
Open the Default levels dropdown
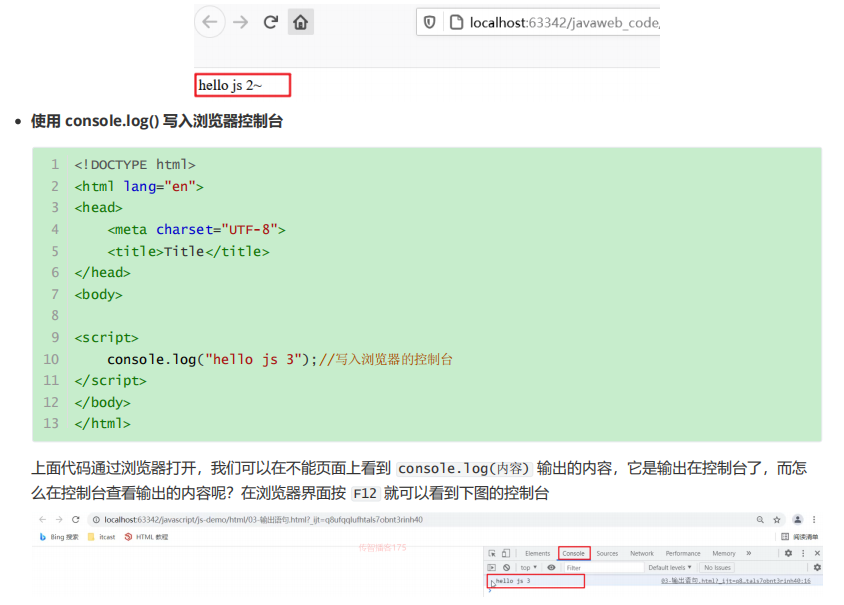670,567
